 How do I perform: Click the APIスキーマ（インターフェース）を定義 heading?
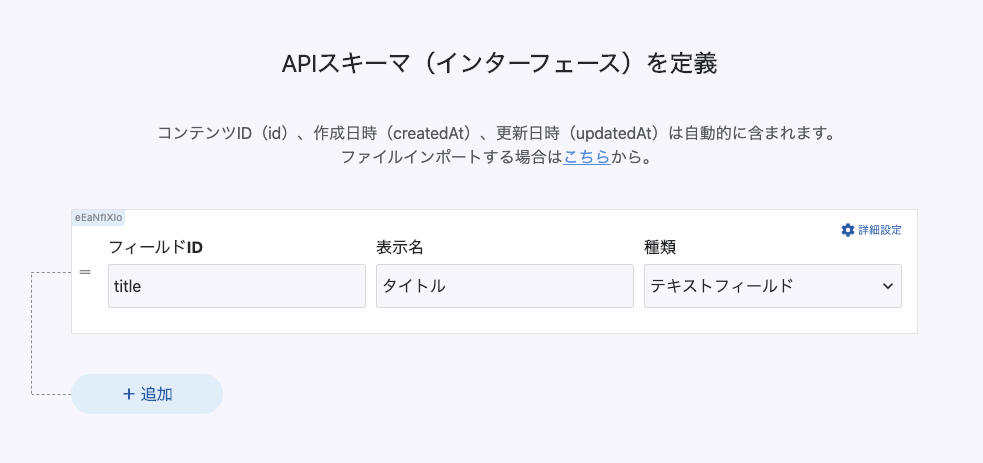(x=499, y=64)
